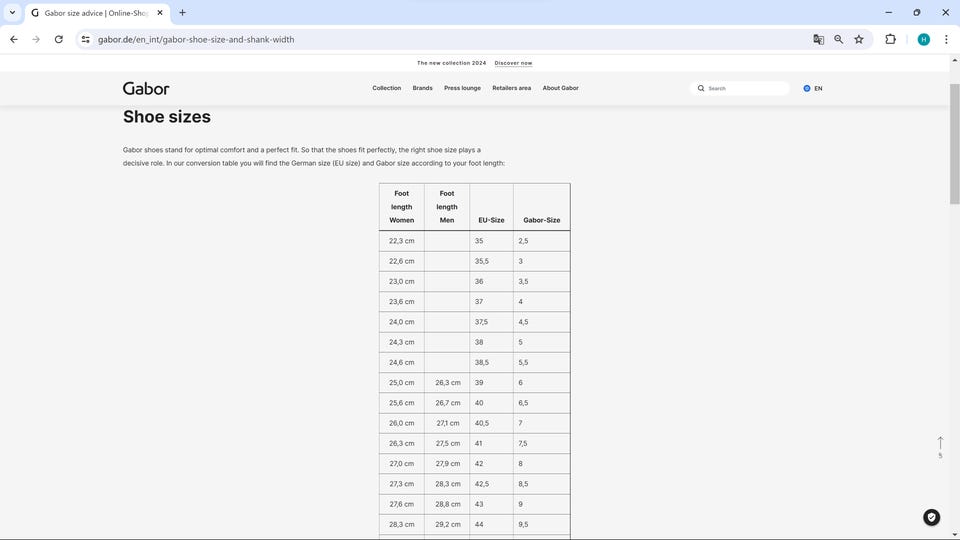This screenshot has height=540, width=960.
Task: Select the 27,5 cm men foot length cell
Action: point(447,443)
